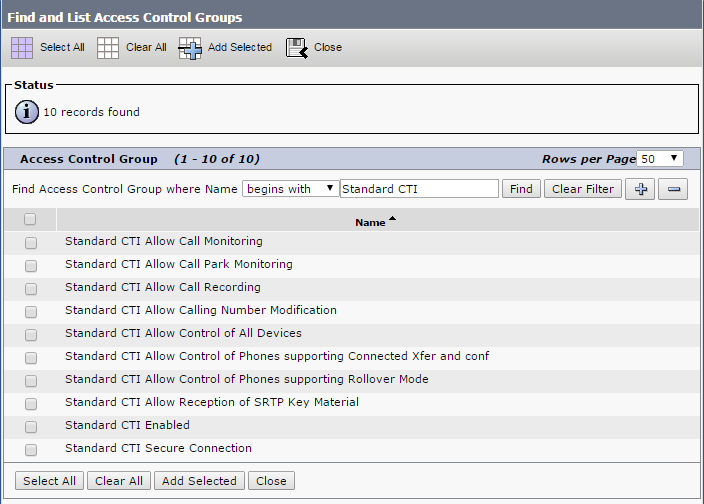
Task: Click the status information icon
Action: point(27,112)
